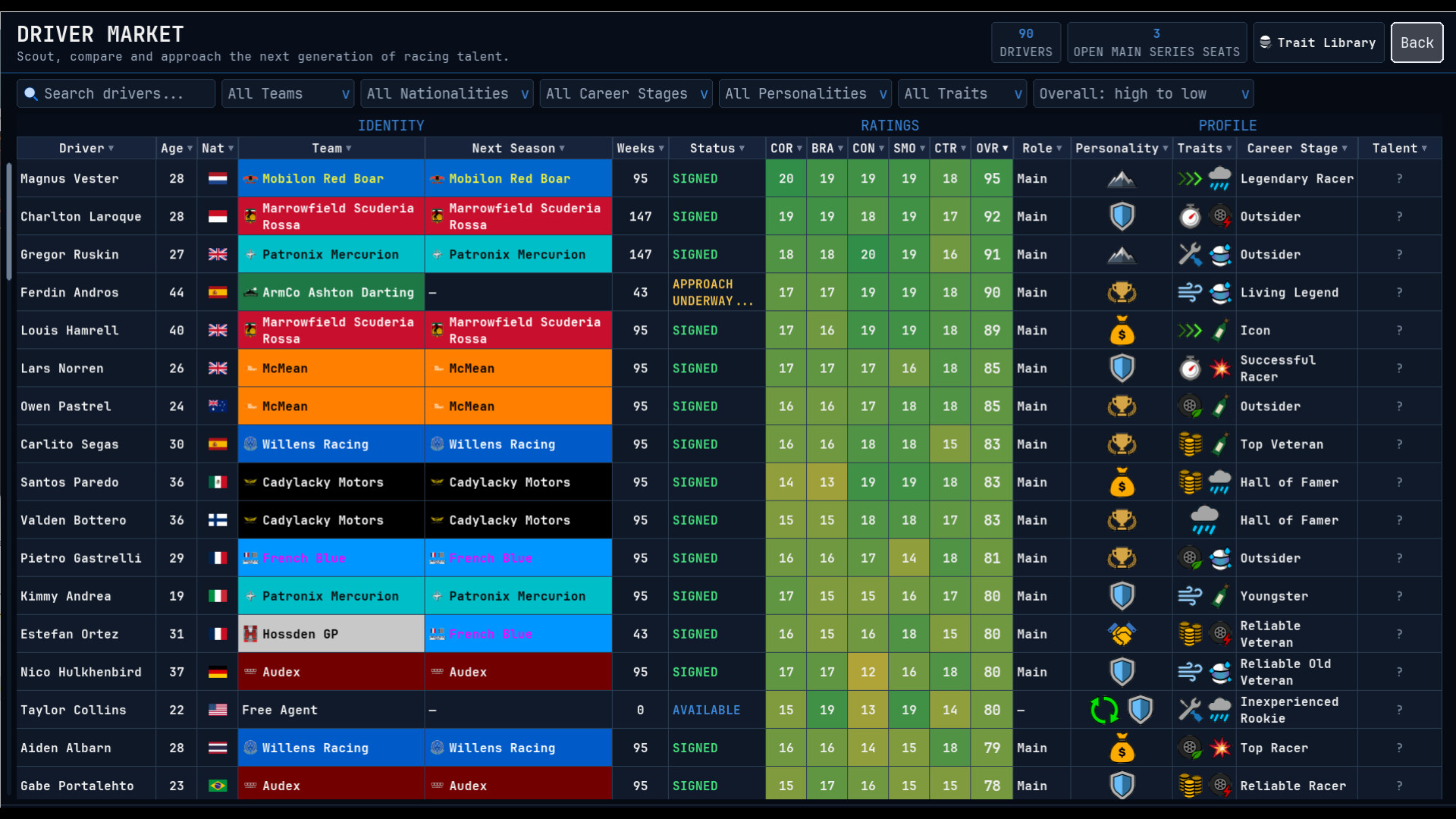Sort by the Driver column header
This screenshot has height=819, width=1456.
[x=86, y=149]
